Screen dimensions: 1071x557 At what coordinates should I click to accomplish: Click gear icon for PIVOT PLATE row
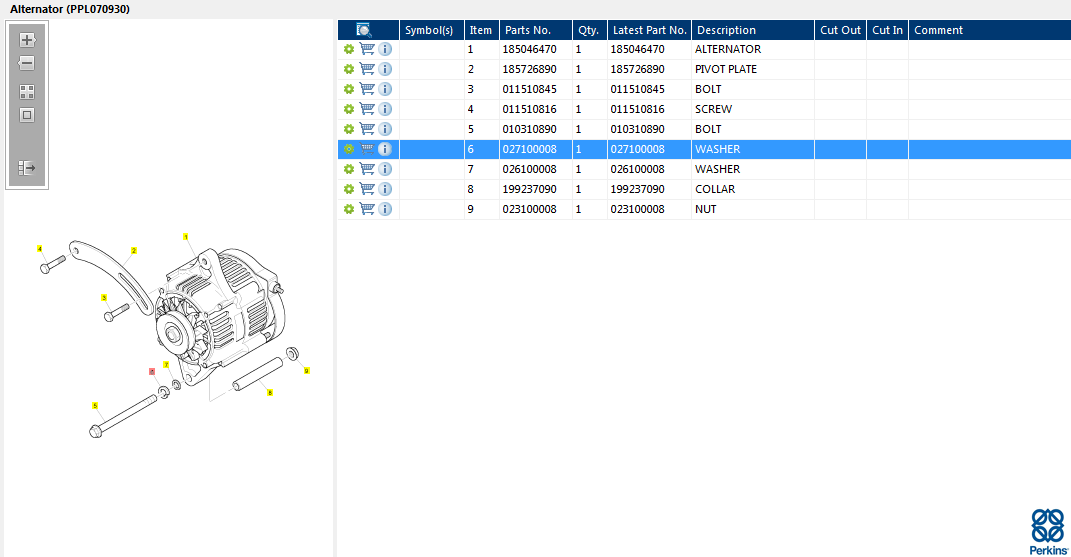[x=349, y=69]
